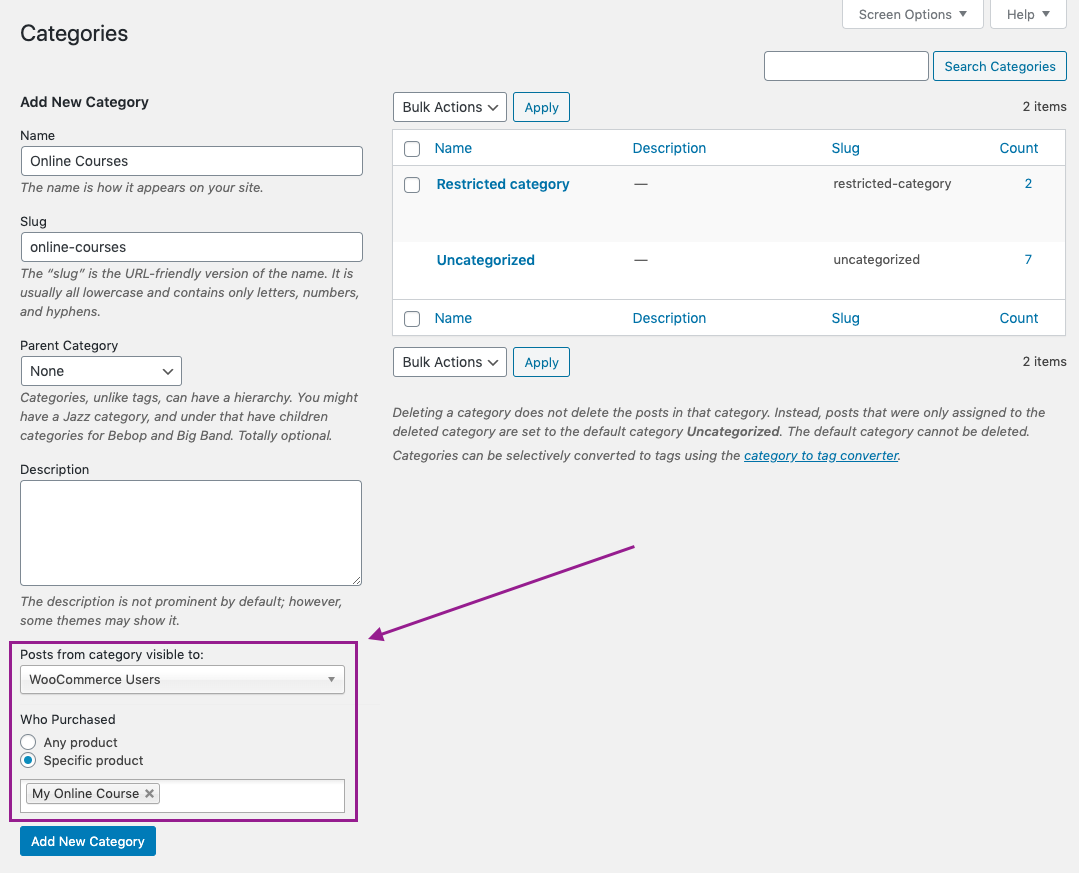Select the Any product radio option
The height and width of the screenshot is (873, 1079).
pyautogui.click(x=28, y=742)
